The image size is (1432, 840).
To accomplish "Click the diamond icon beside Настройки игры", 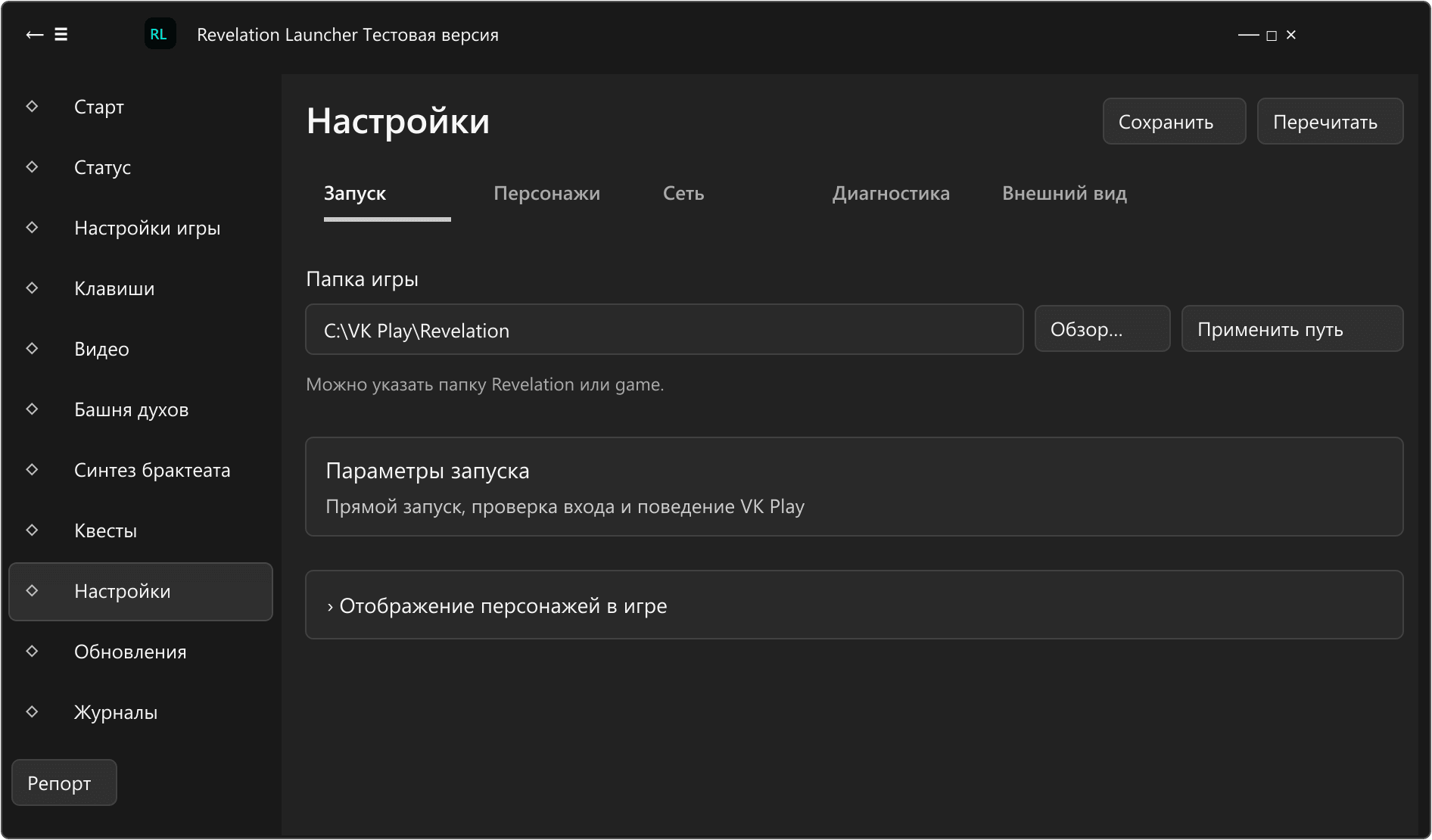I will [x=32, y=227].
